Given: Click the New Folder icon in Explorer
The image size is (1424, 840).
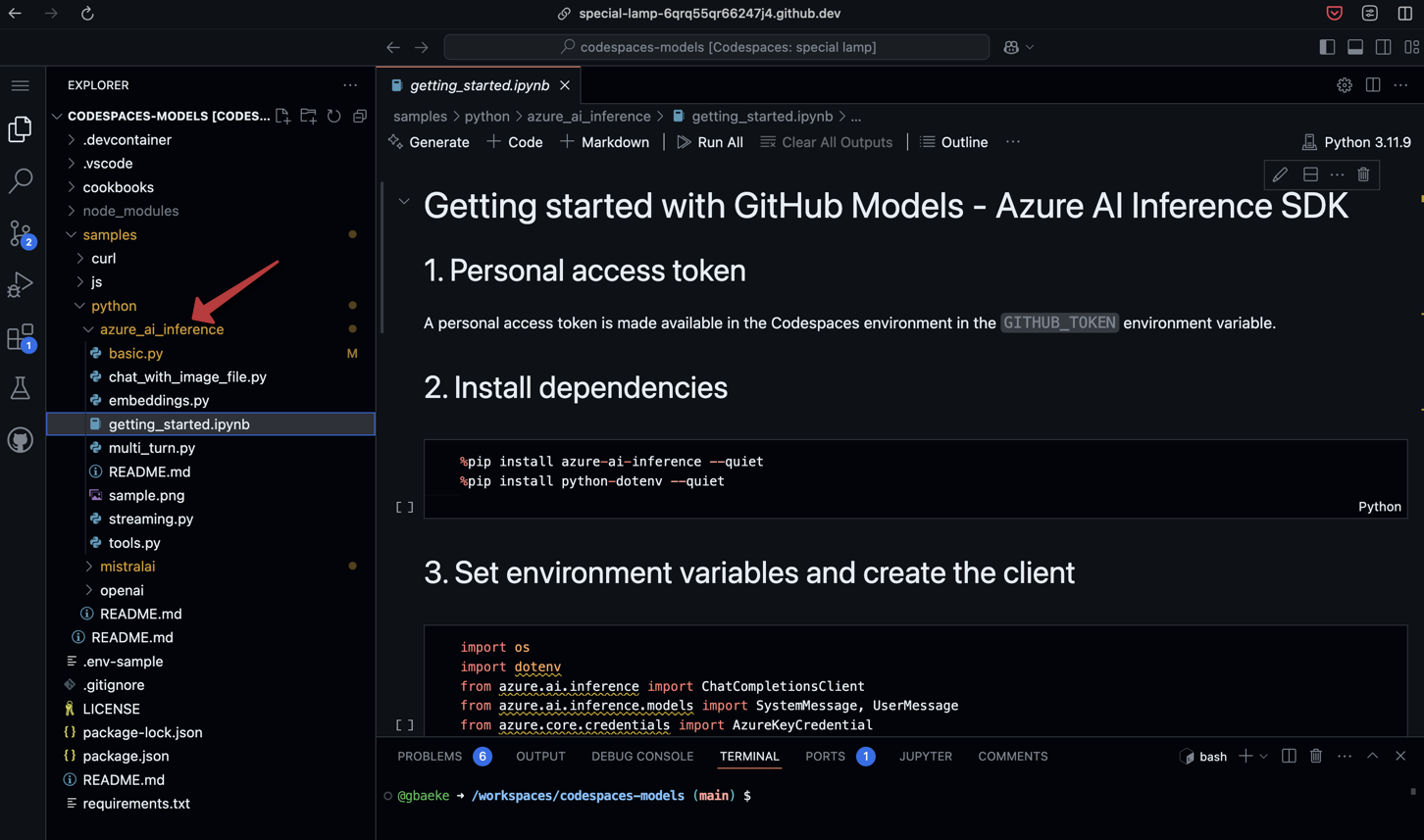Looking at the screenshot, I should (307, 116).
